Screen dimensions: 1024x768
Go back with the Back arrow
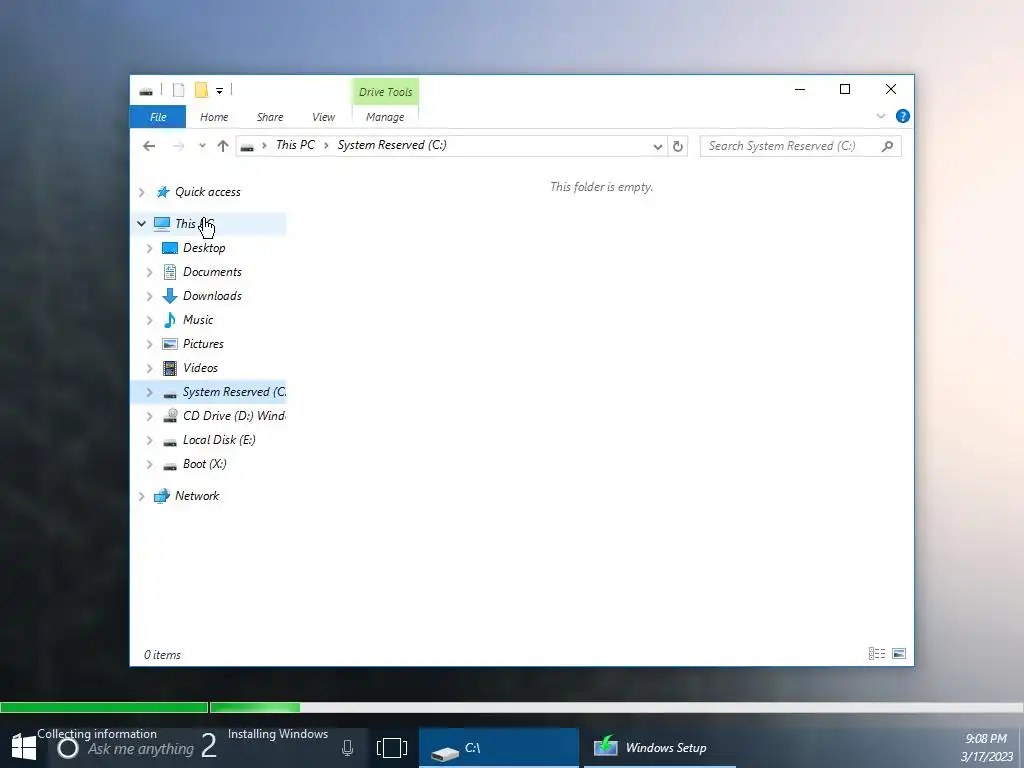[149, 146]
